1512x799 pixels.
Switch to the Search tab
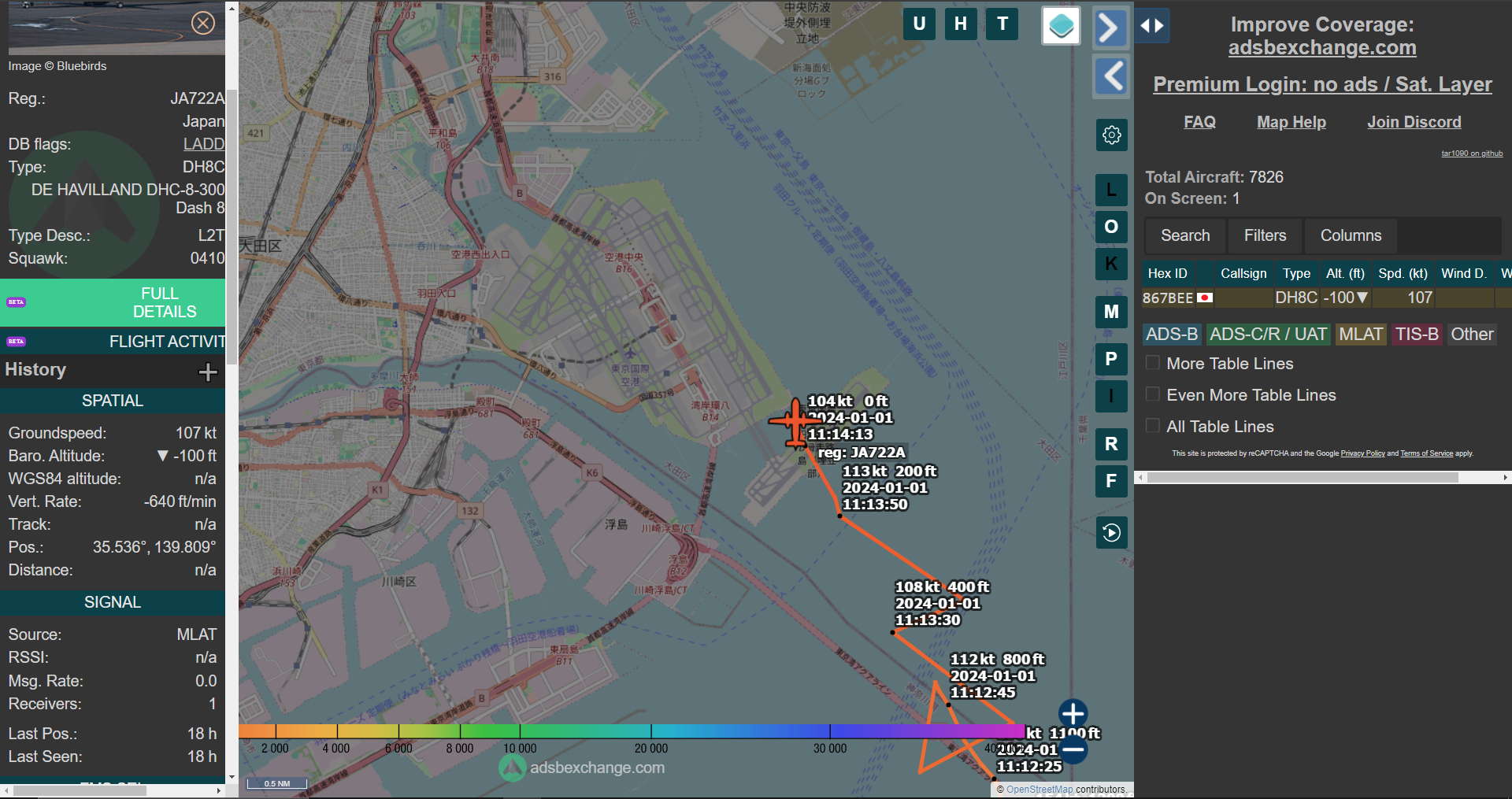(x=1185, y=235)
